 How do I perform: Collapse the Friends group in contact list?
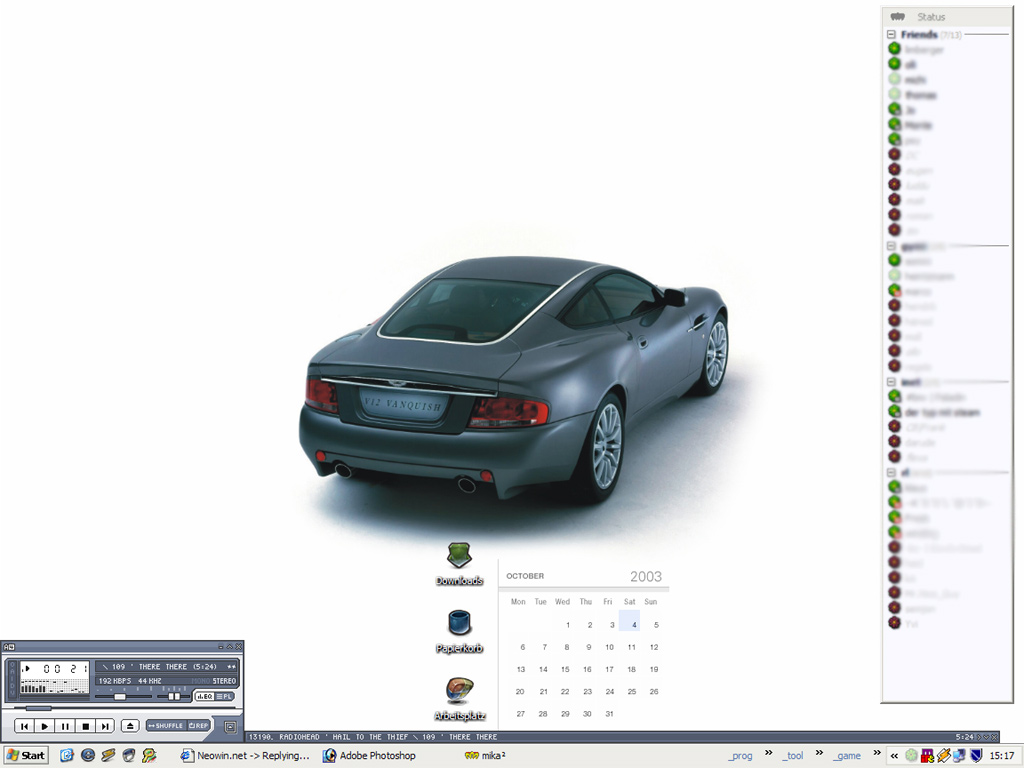(891, 34)
